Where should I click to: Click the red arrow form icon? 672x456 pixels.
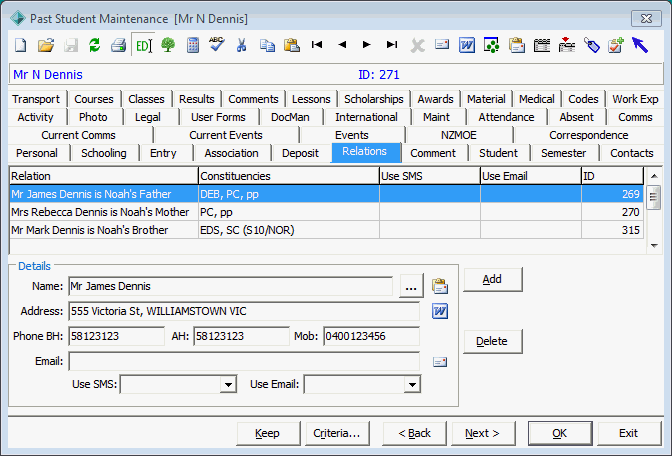click(567, 45)
